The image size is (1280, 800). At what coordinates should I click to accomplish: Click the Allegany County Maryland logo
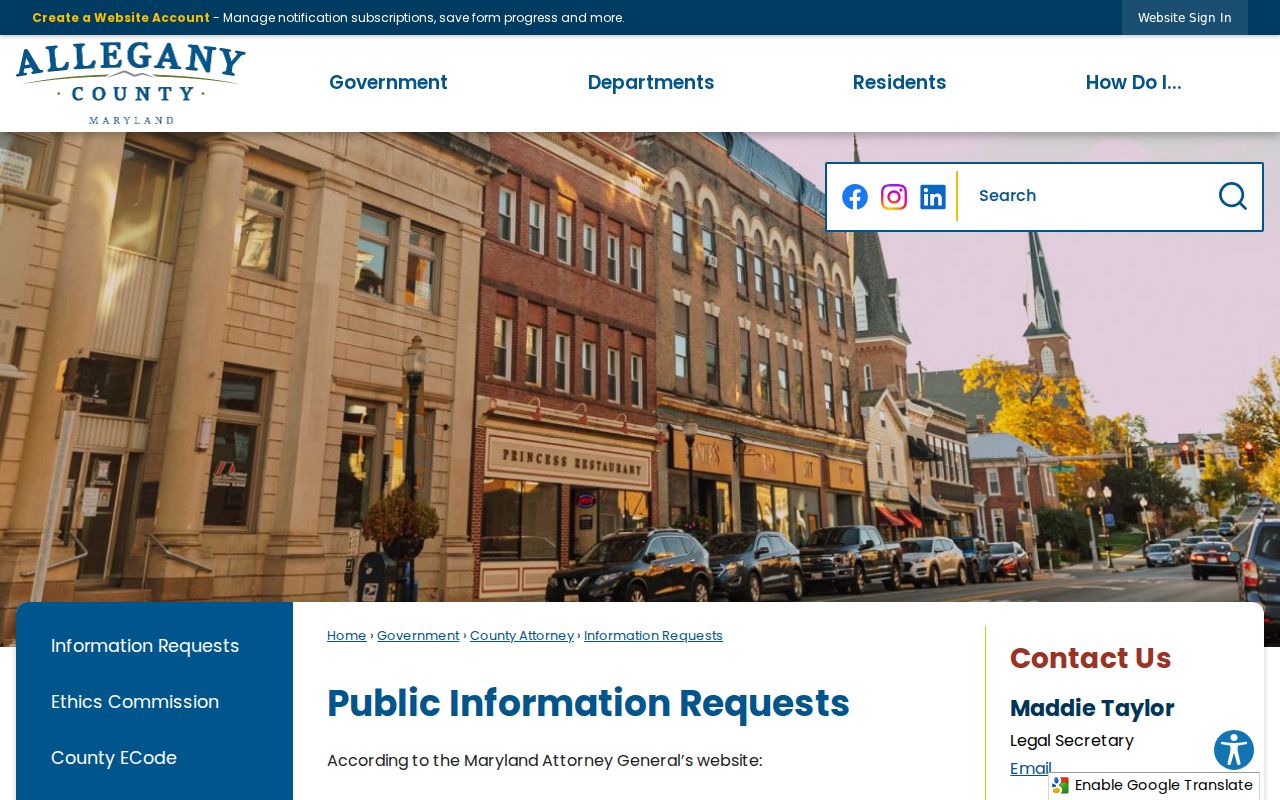[130, 84]
